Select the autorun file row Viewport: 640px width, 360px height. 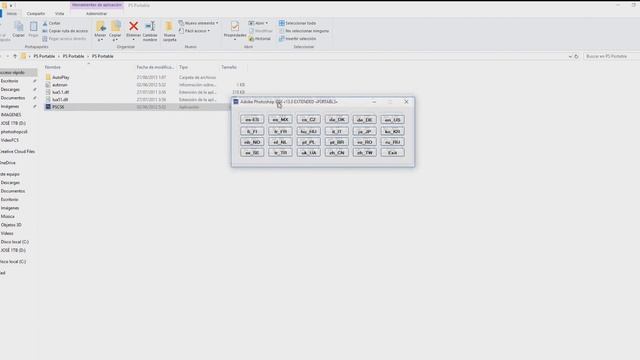click(x=145, y=85)
